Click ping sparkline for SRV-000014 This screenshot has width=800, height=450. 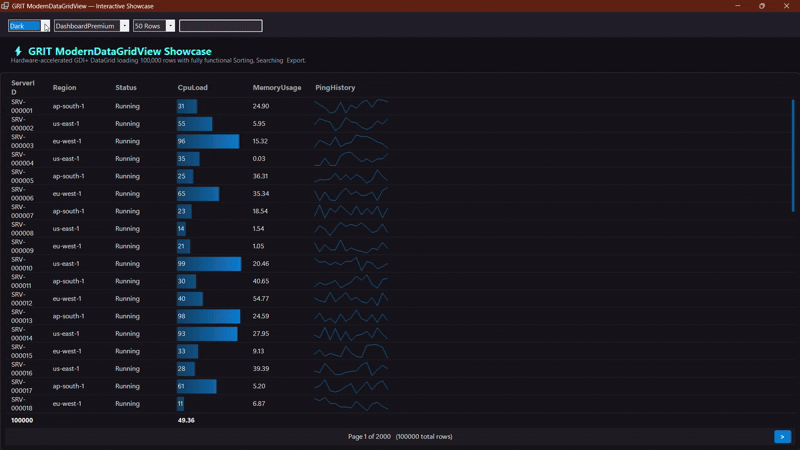[x=351, y=334]
